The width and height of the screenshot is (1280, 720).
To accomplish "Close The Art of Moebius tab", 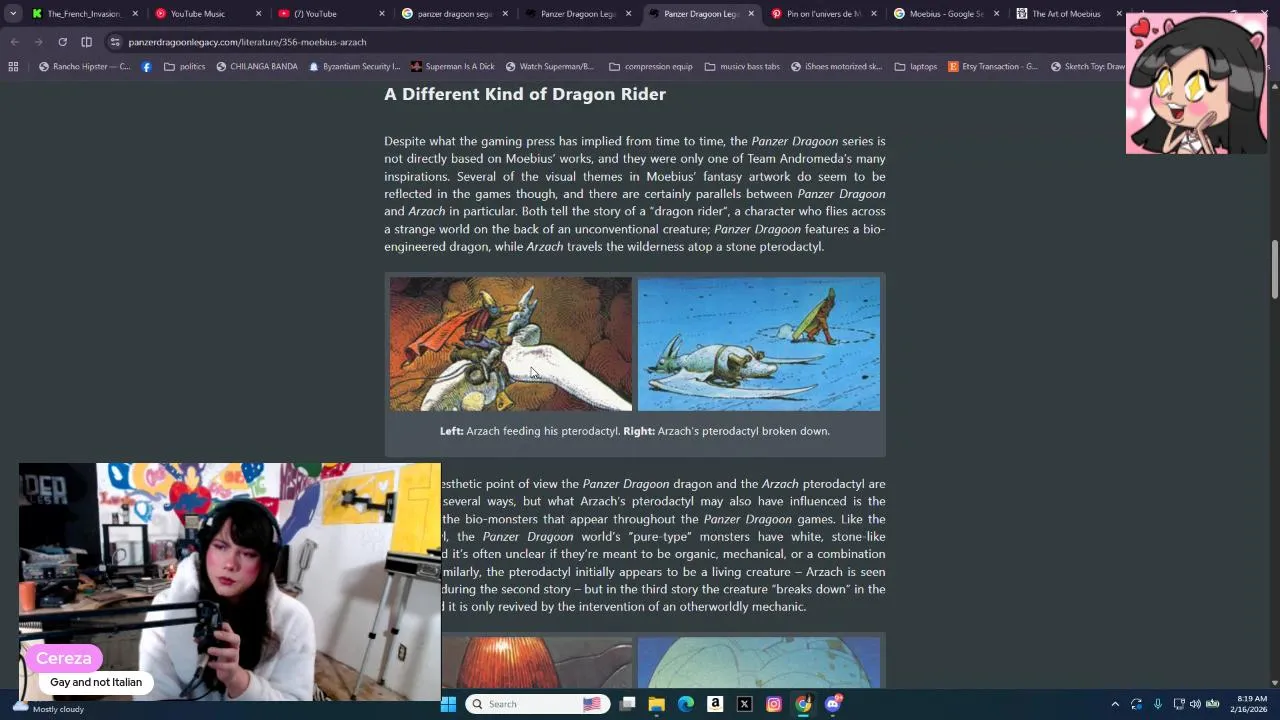I will [1118, 14].
